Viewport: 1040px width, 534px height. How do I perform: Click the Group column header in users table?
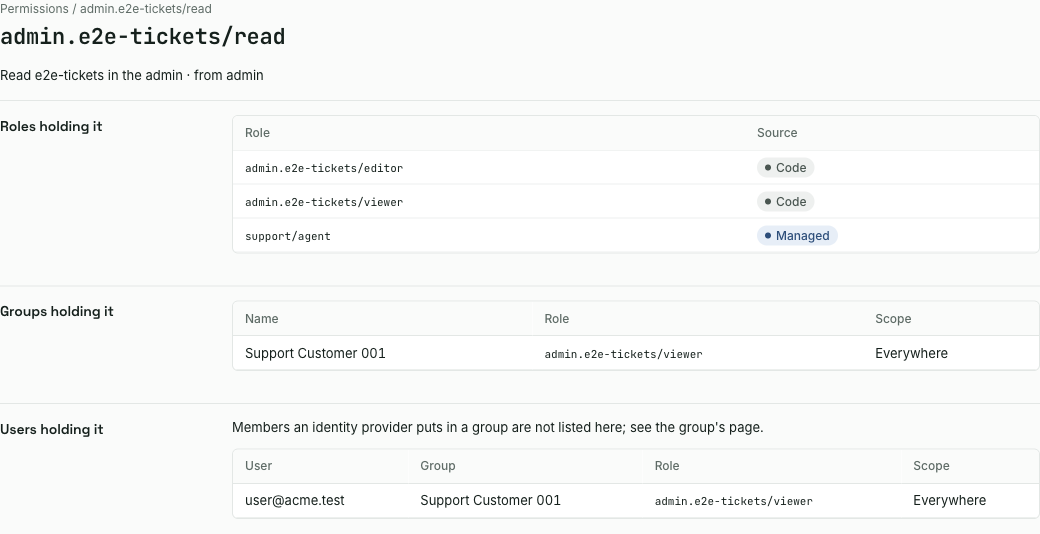point(438,466)
